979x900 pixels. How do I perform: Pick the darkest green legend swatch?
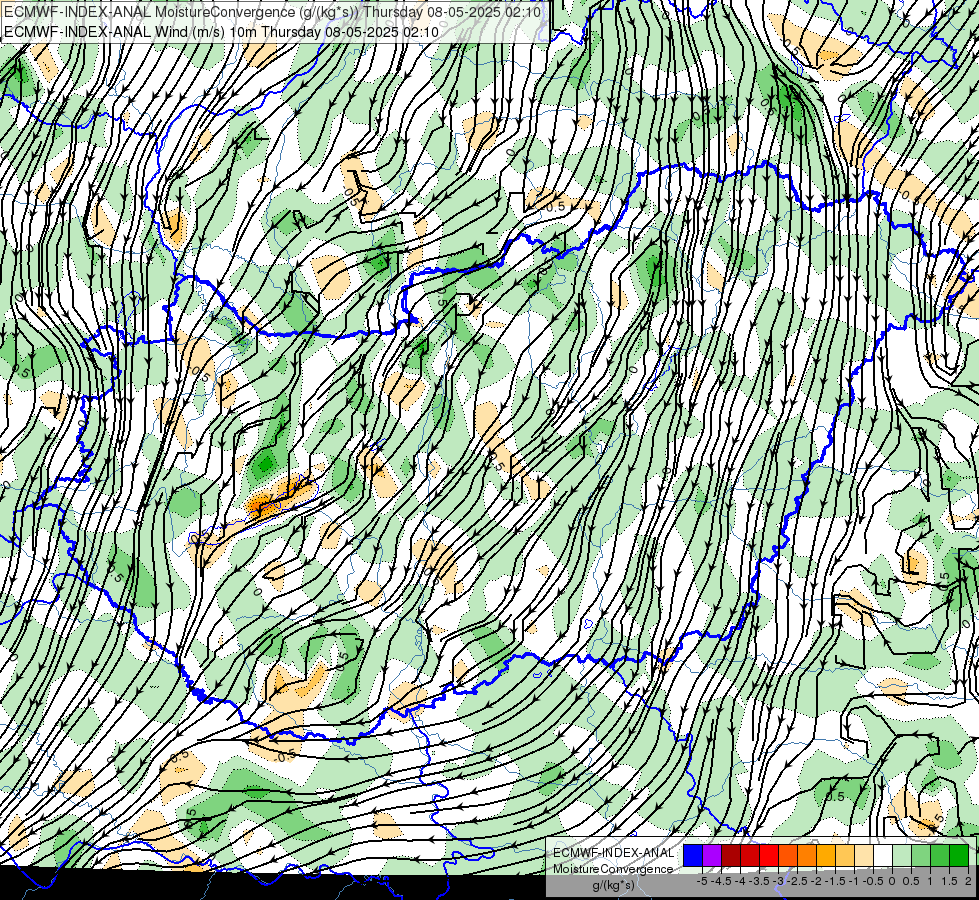coord(959,856)
